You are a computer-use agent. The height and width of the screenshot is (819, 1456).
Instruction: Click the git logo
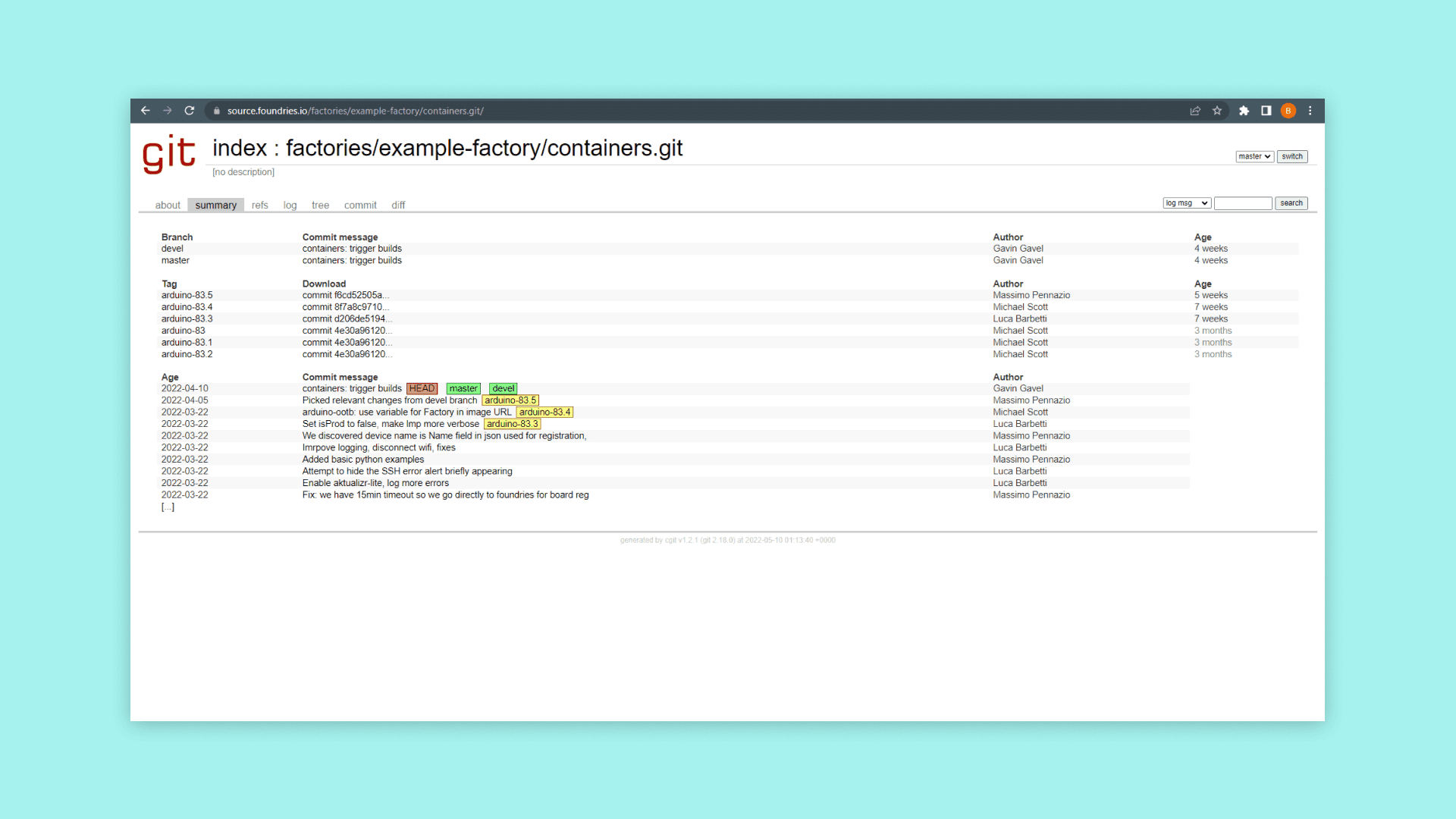(169, 154)
